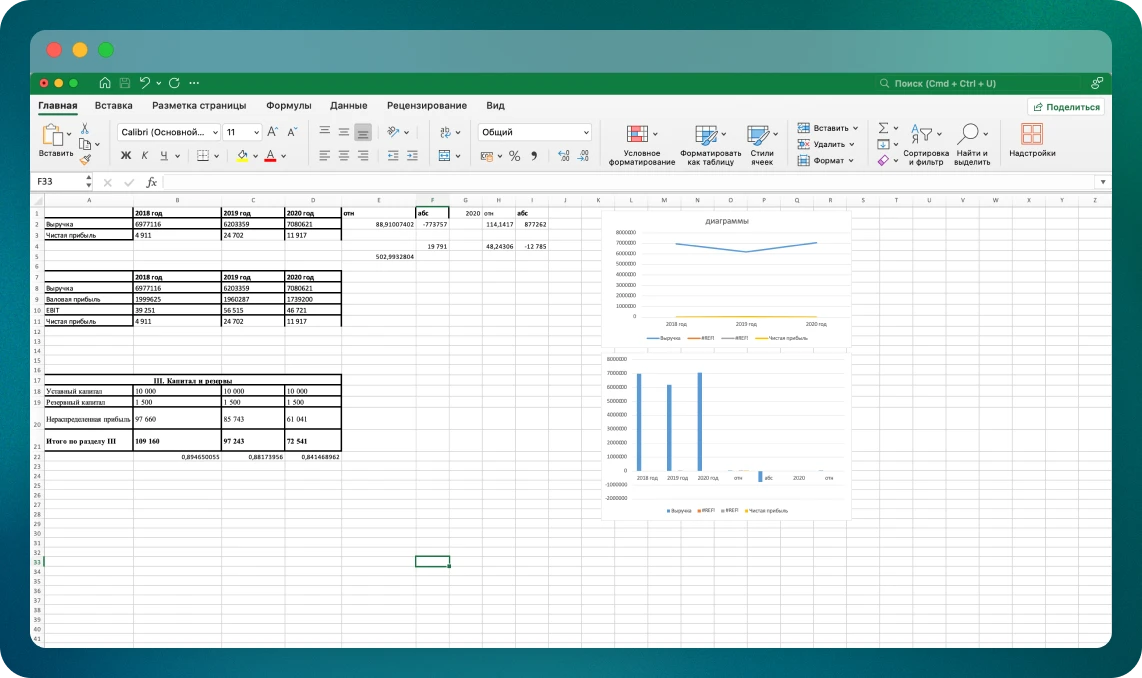Click the Increase Indent icon

point(412,156)
